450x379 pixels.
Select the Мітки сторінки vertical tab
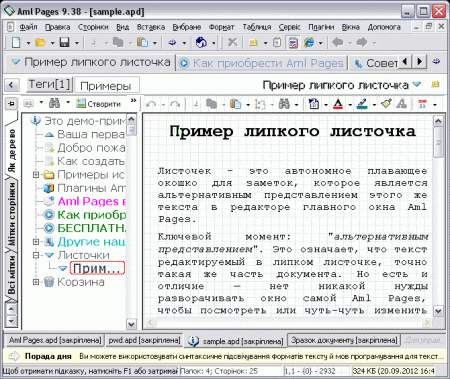pyautogui.click(x=12, y=213)
